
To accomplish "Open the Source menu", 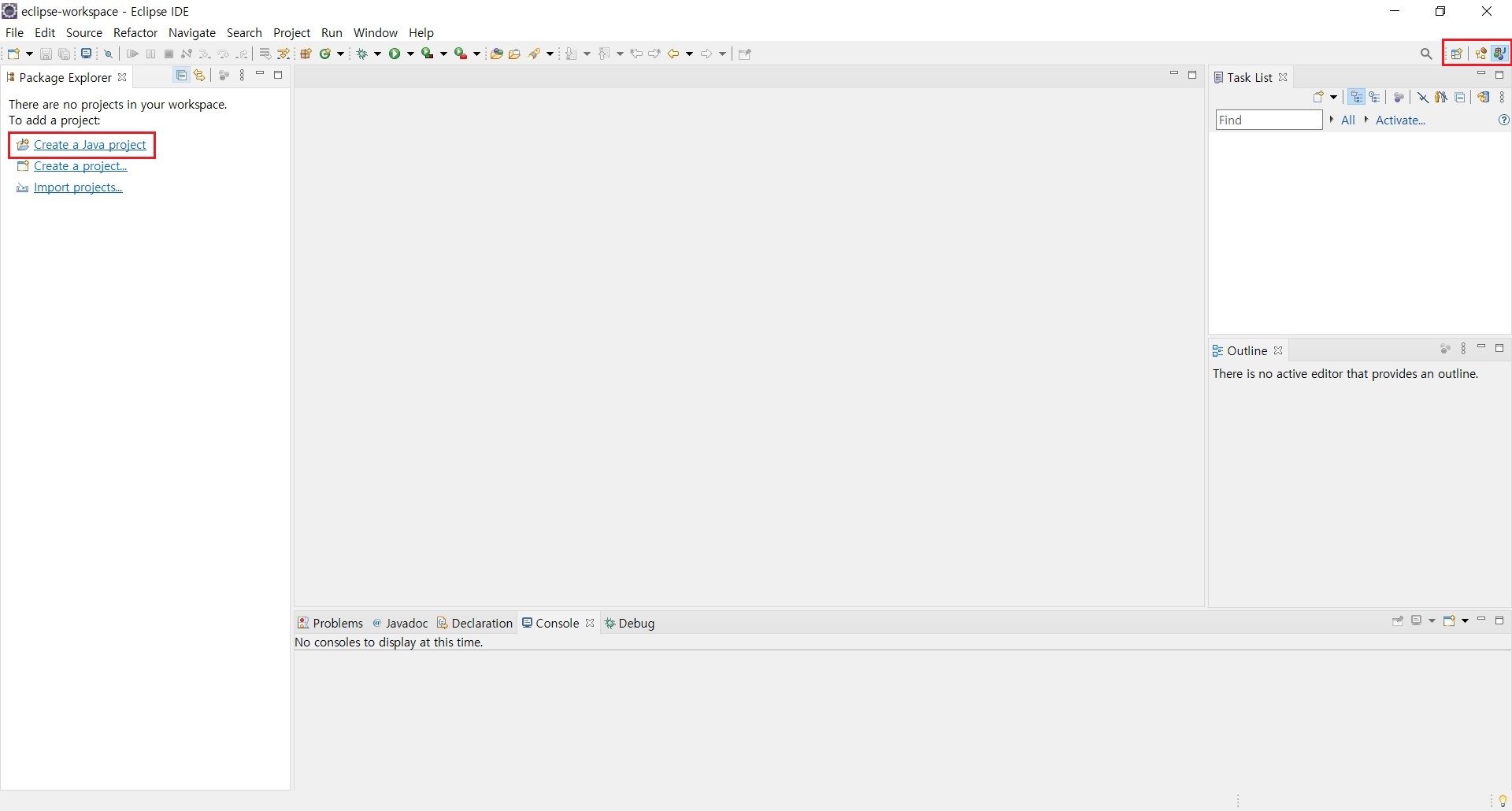I will 84,32.
